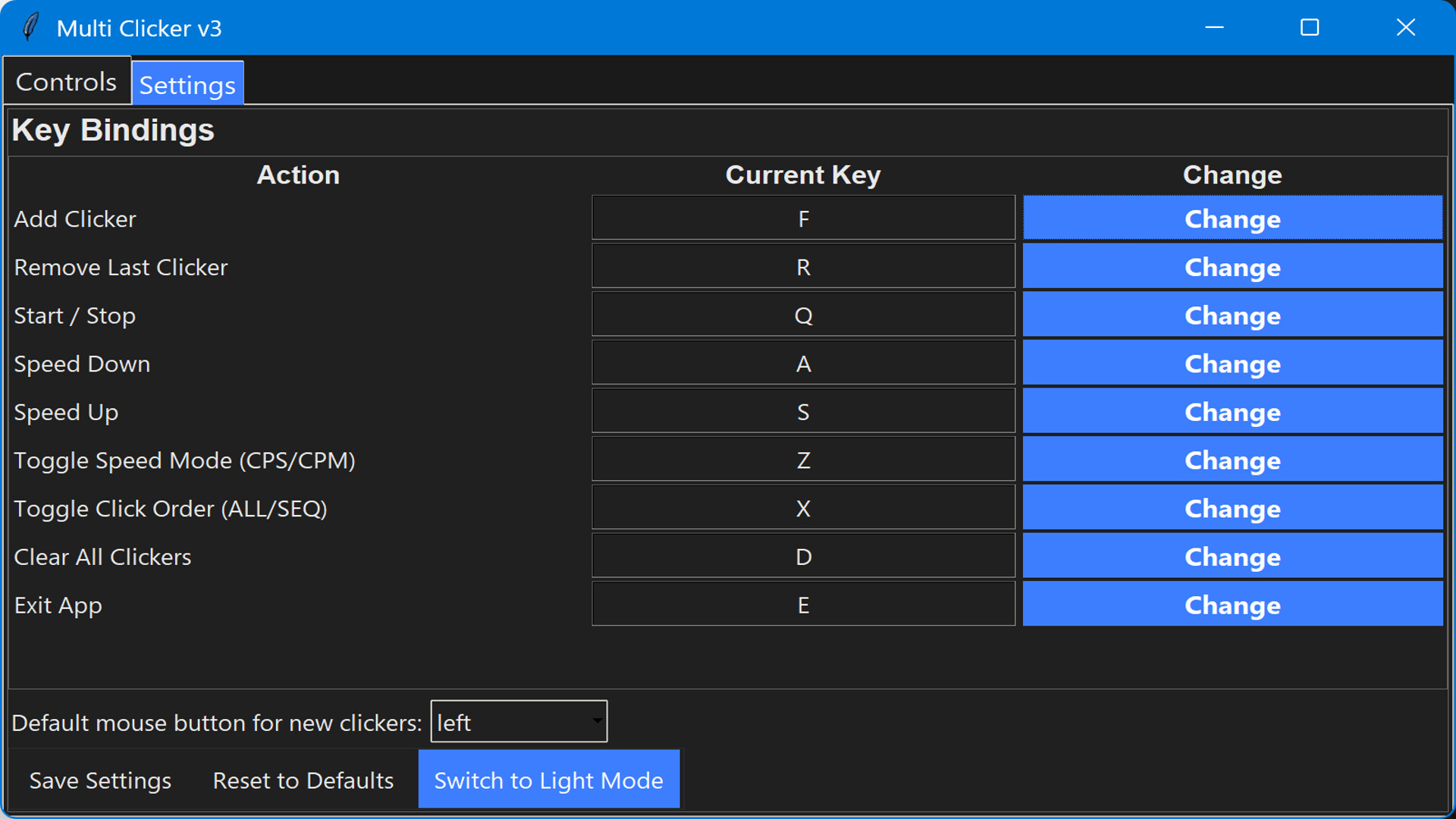
Task: Save the current settings
Action: (99, 780)
